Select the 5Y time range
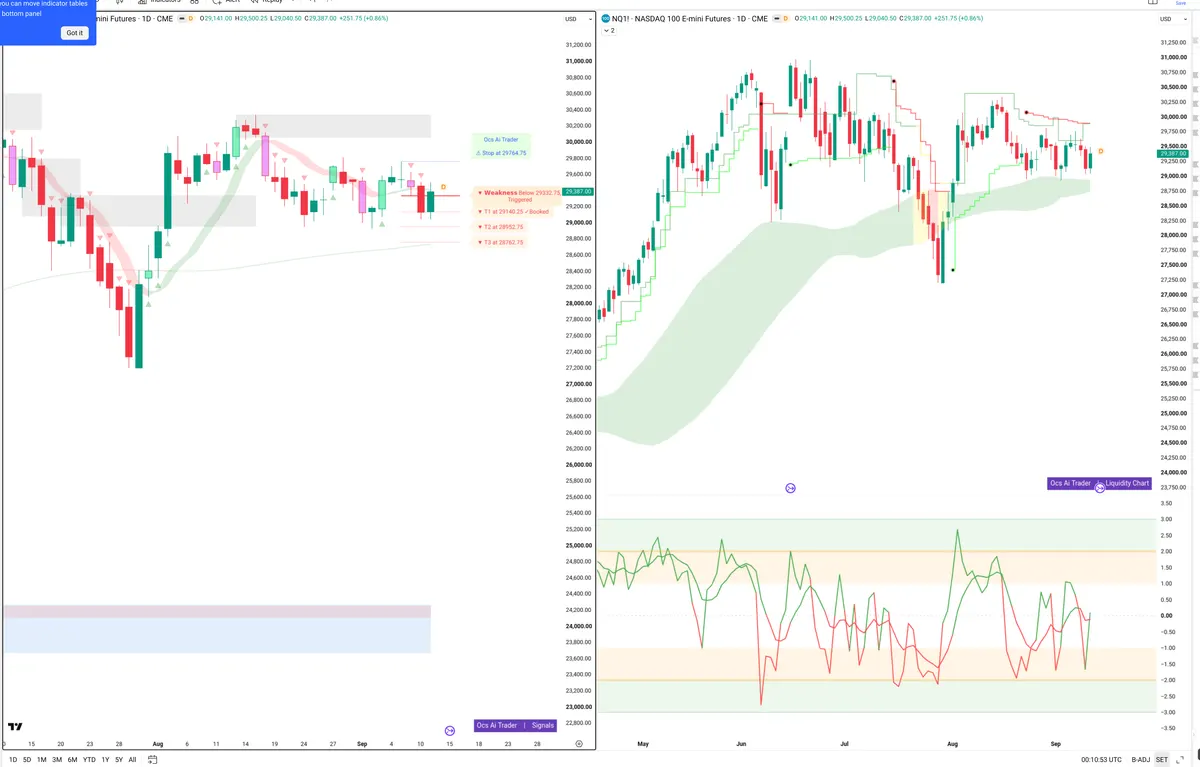1200x767 pixels. [119, 760]
